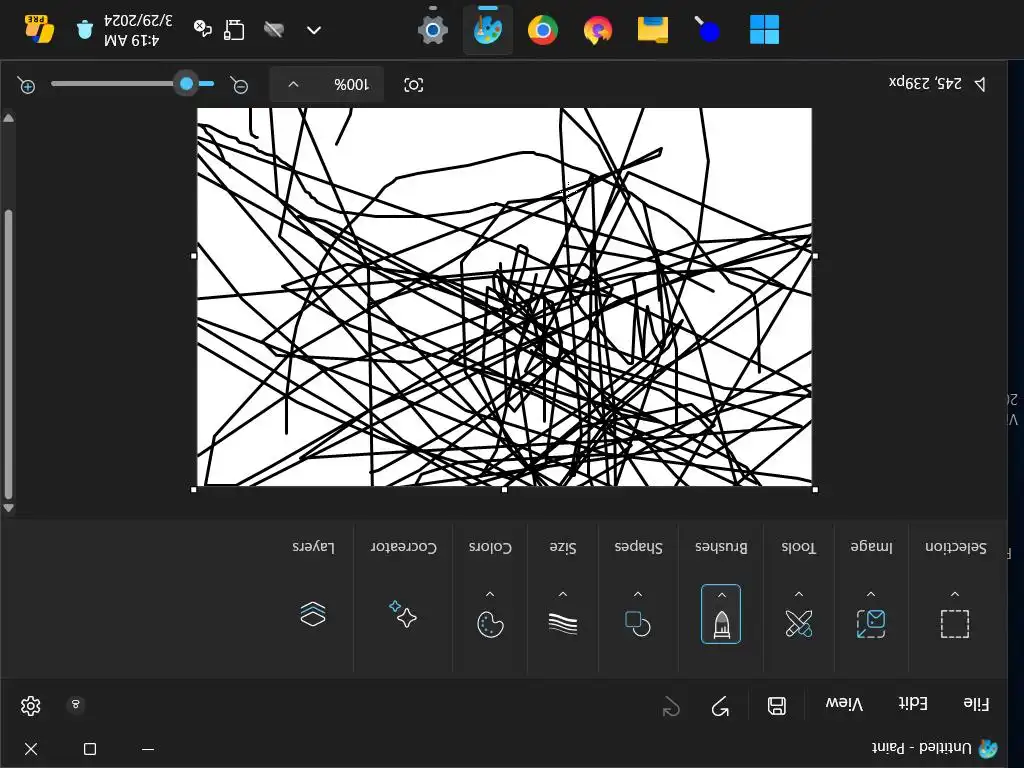Expand the Tools options chevron
This screenshot has width=1024, height=768.
pos(799,594)
